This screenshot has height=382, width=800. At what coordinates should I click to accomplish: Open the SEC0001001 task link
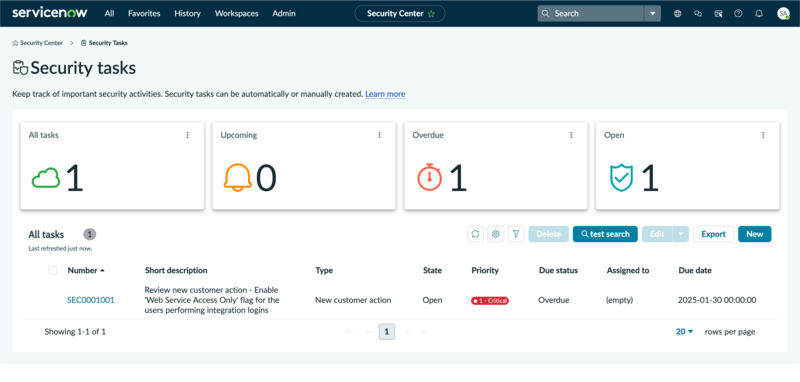tap(91, 300)
